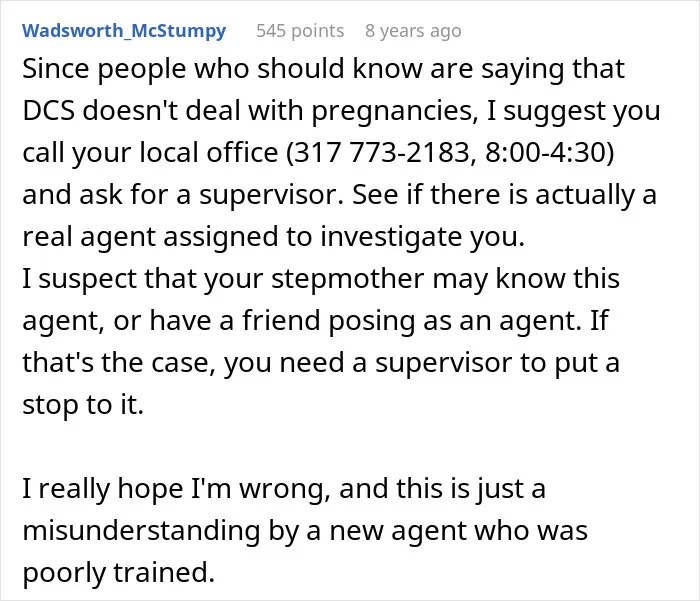Viewport: 700px width, 601px height.
Task: Click the text poorly trained
Action: click(x=119, y=573)
